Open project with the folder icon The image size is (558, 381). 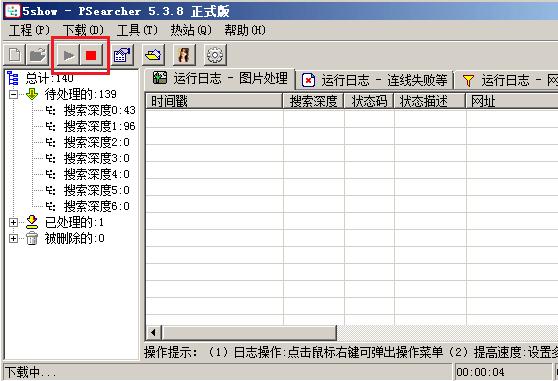[38, 55]
